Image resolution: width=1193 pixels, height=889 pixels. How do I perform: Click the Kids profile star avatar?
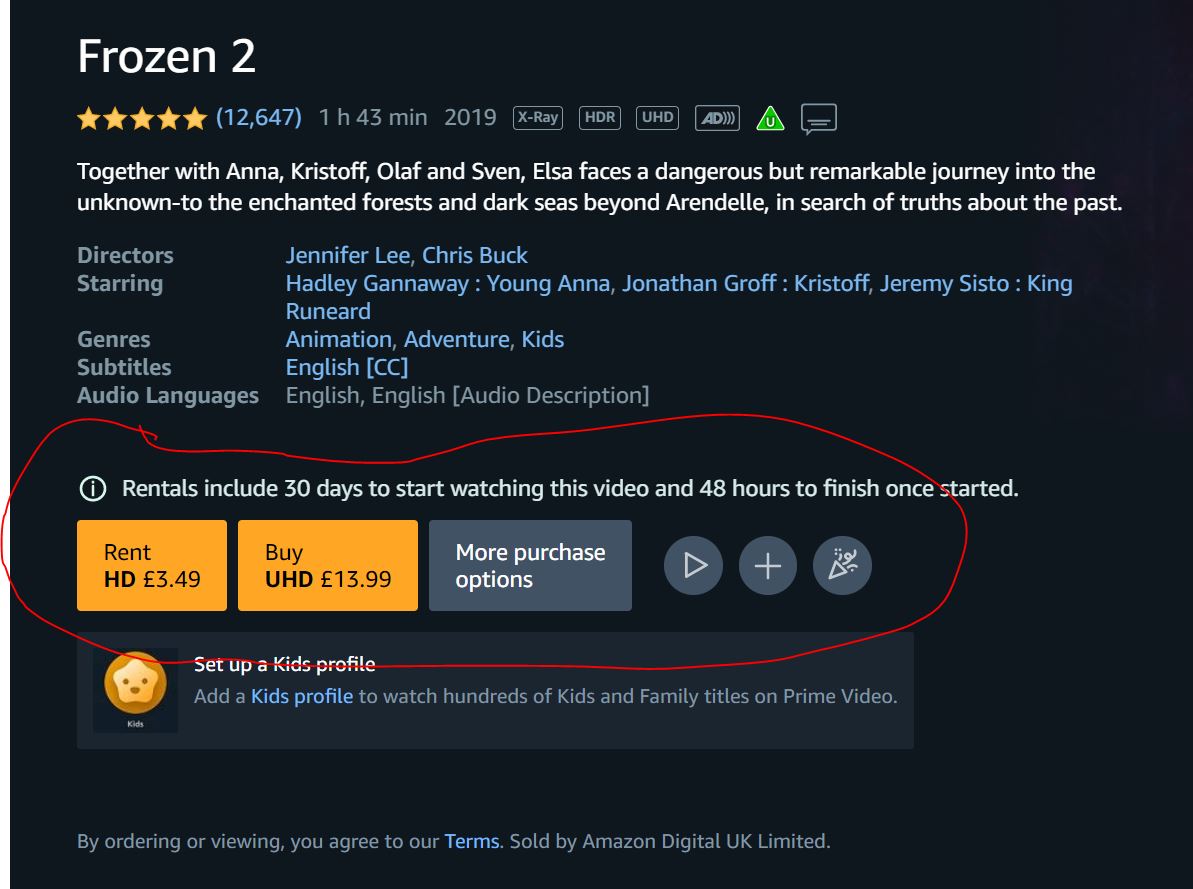tap(135, 684)
